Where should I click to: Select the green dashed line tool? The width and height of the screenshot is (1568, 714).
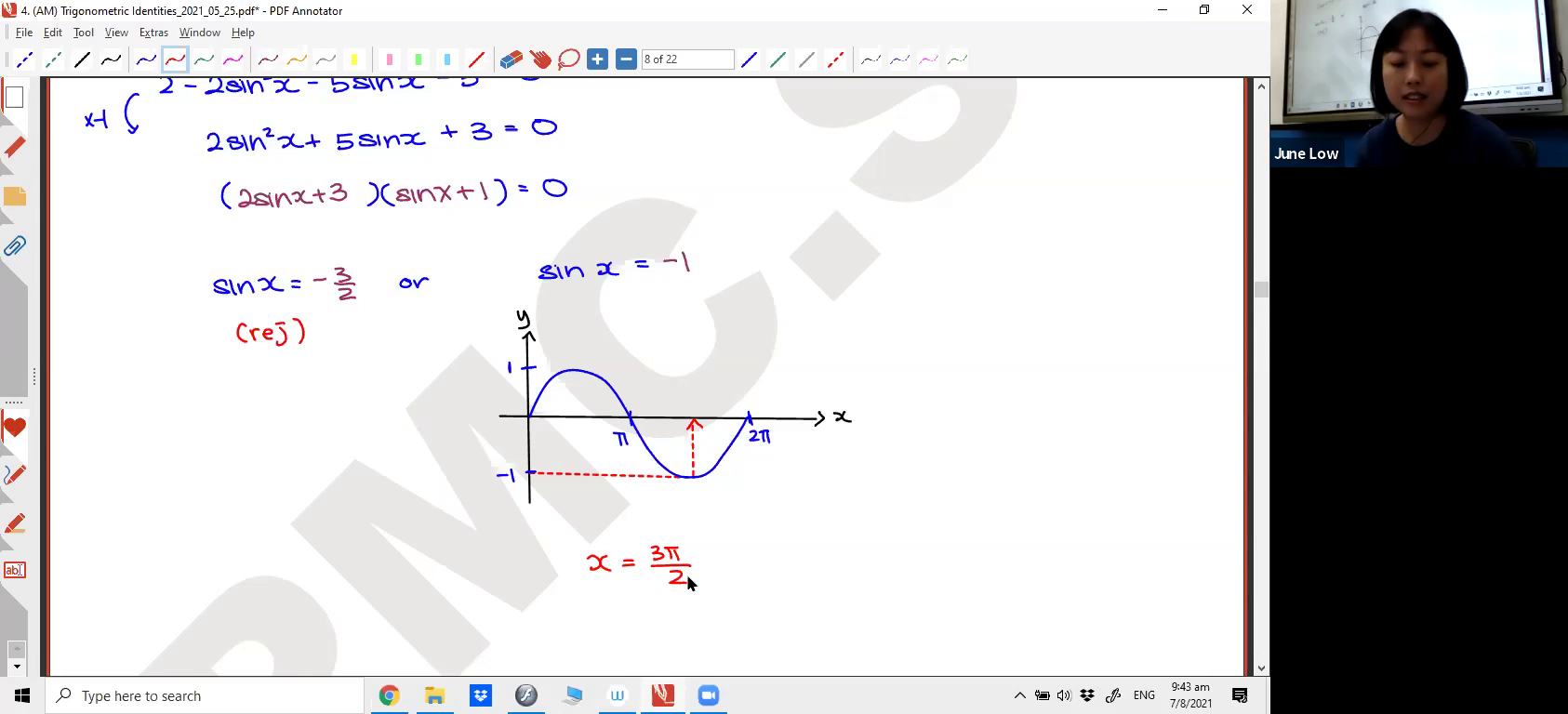[53, 59]
